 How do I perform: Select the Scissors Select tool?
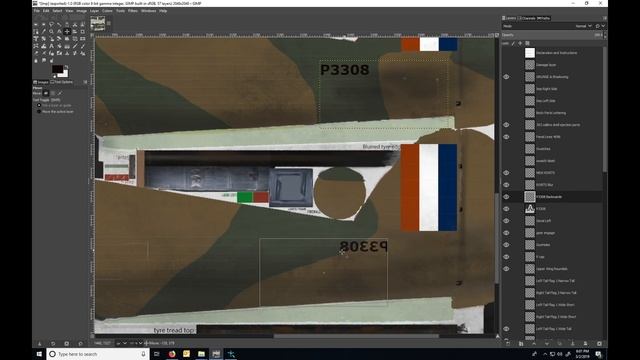click(x=75, y=24)
